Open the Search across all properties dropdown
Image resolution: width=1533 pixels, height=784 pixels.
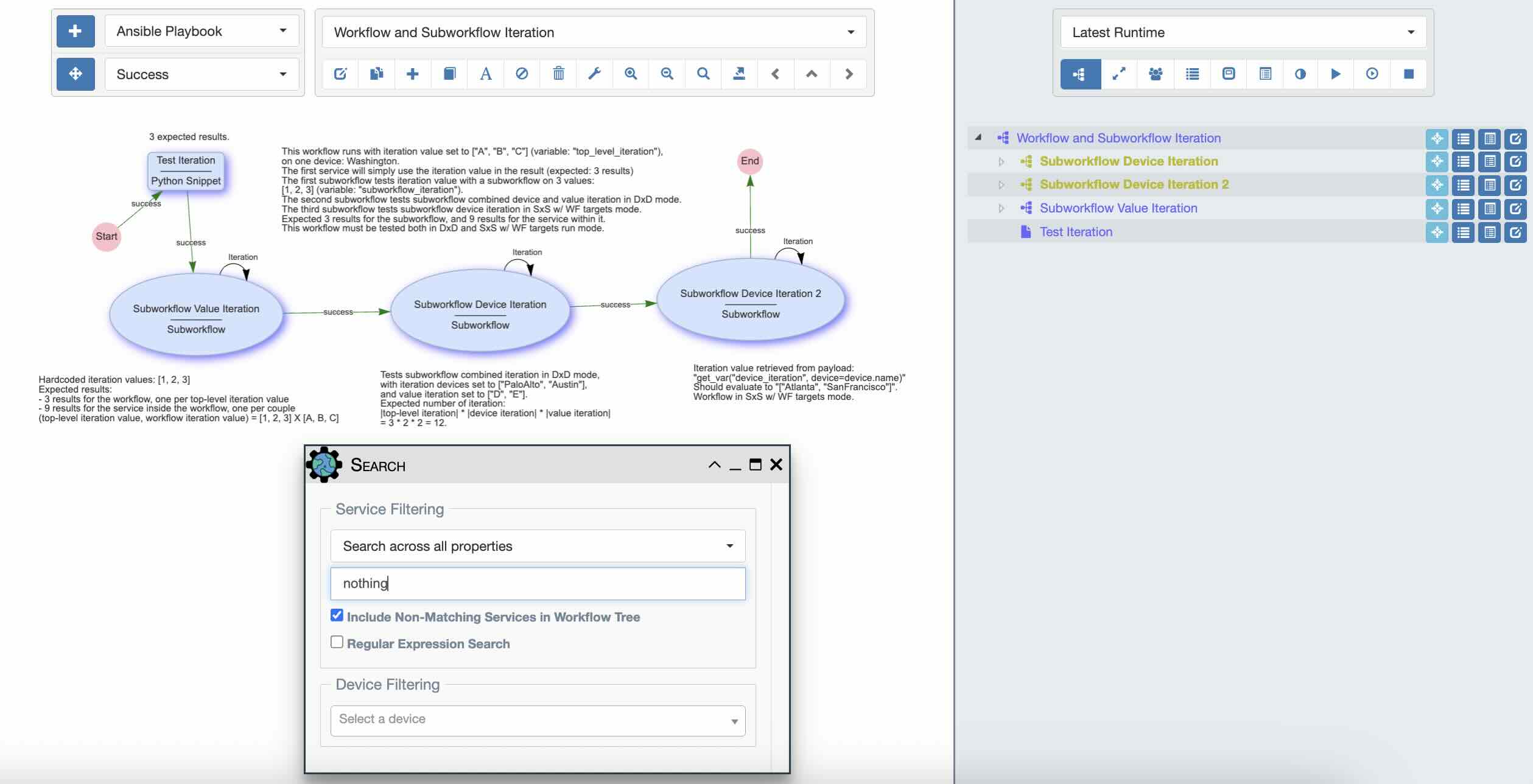(x=538, y=546)
